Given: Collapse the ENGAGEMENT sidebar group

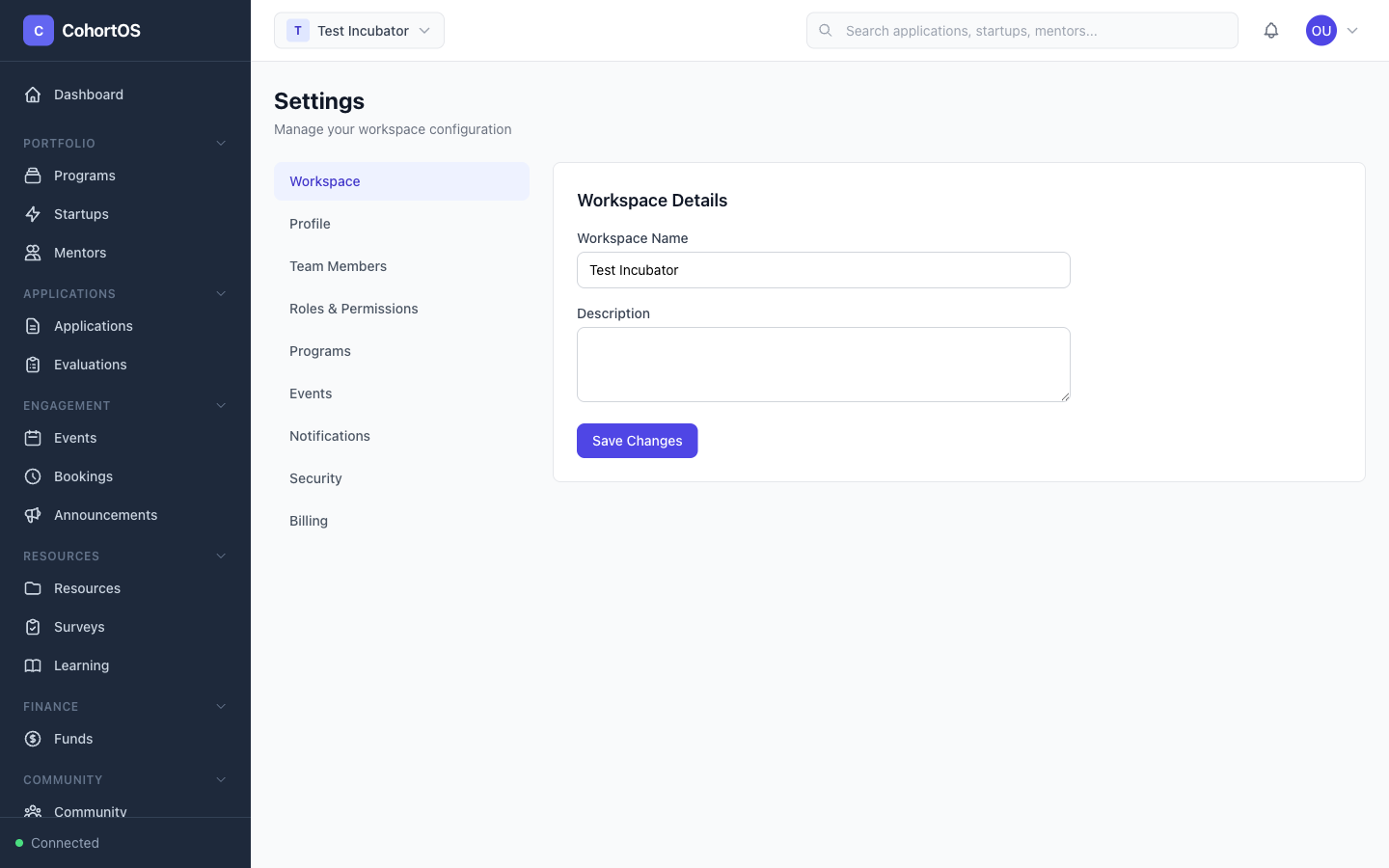Looking at the screenshot, I should (x=221, y=405).
